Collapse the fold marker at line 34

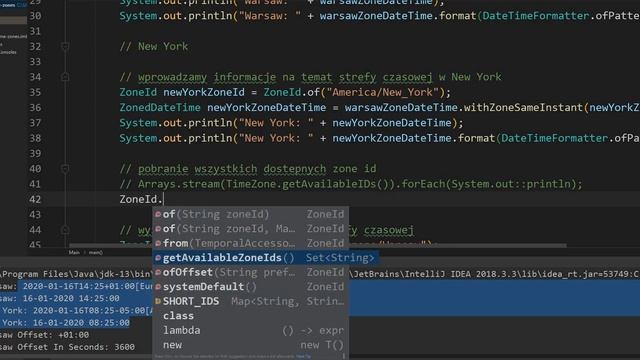coord(65,77)
